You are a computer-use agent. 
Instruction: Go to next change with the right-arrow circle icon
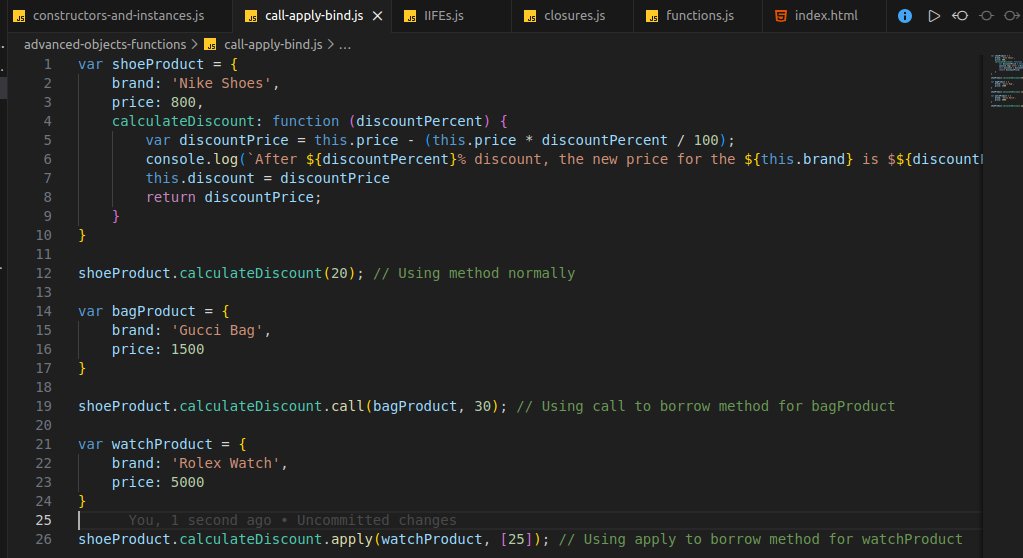point(1012,16)
